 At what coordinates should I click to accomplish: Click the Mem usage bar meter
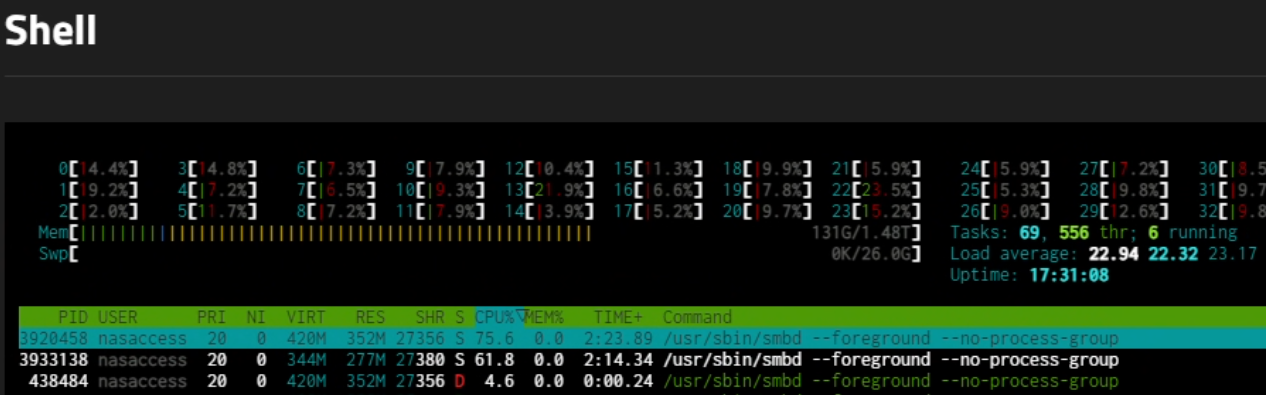click(x=478, y=233)
